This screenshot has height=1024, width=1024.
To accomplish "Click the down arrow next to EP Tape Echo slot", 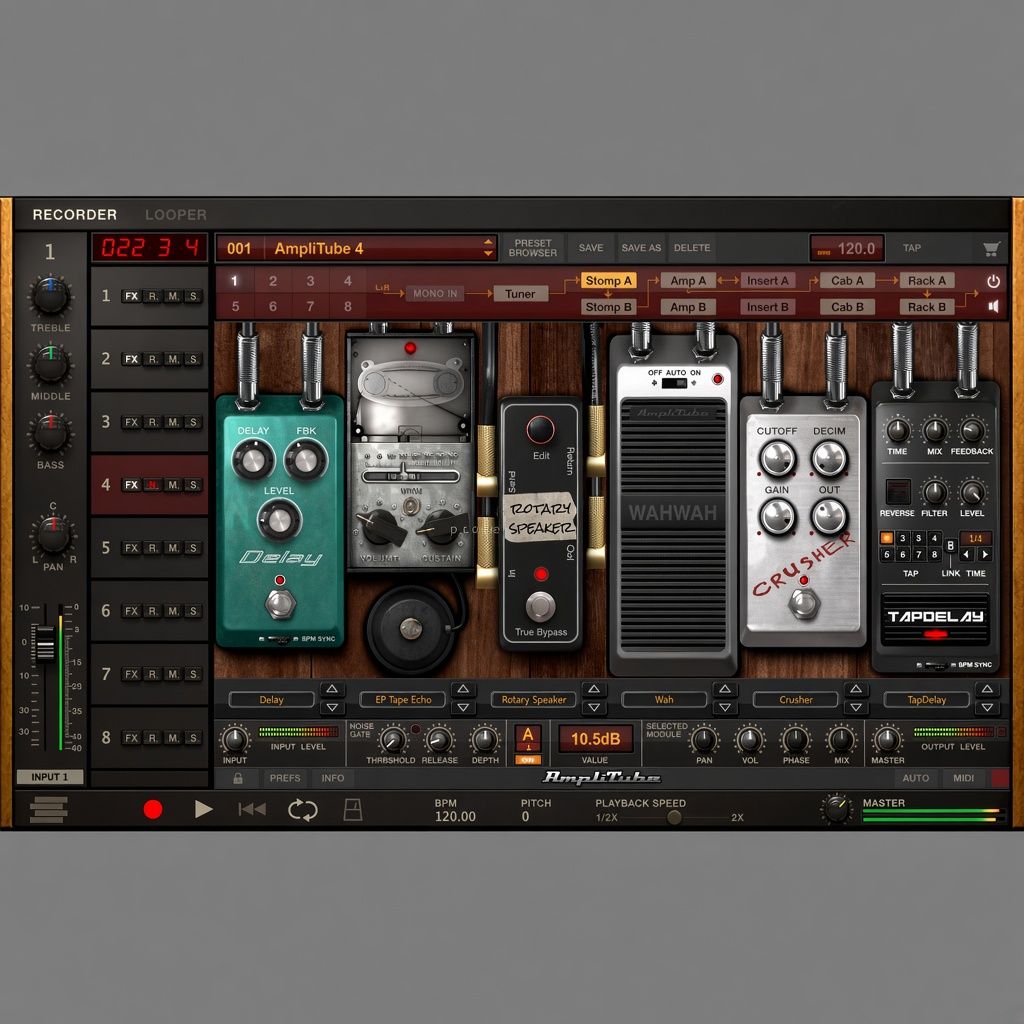I will [x=462, y=708].
